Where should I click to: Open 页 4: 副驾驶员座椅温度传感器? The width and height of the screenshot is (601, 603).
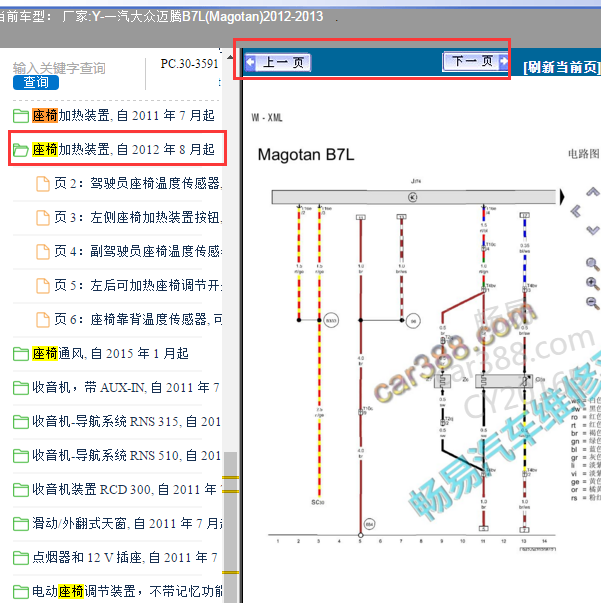pos(129,251)
